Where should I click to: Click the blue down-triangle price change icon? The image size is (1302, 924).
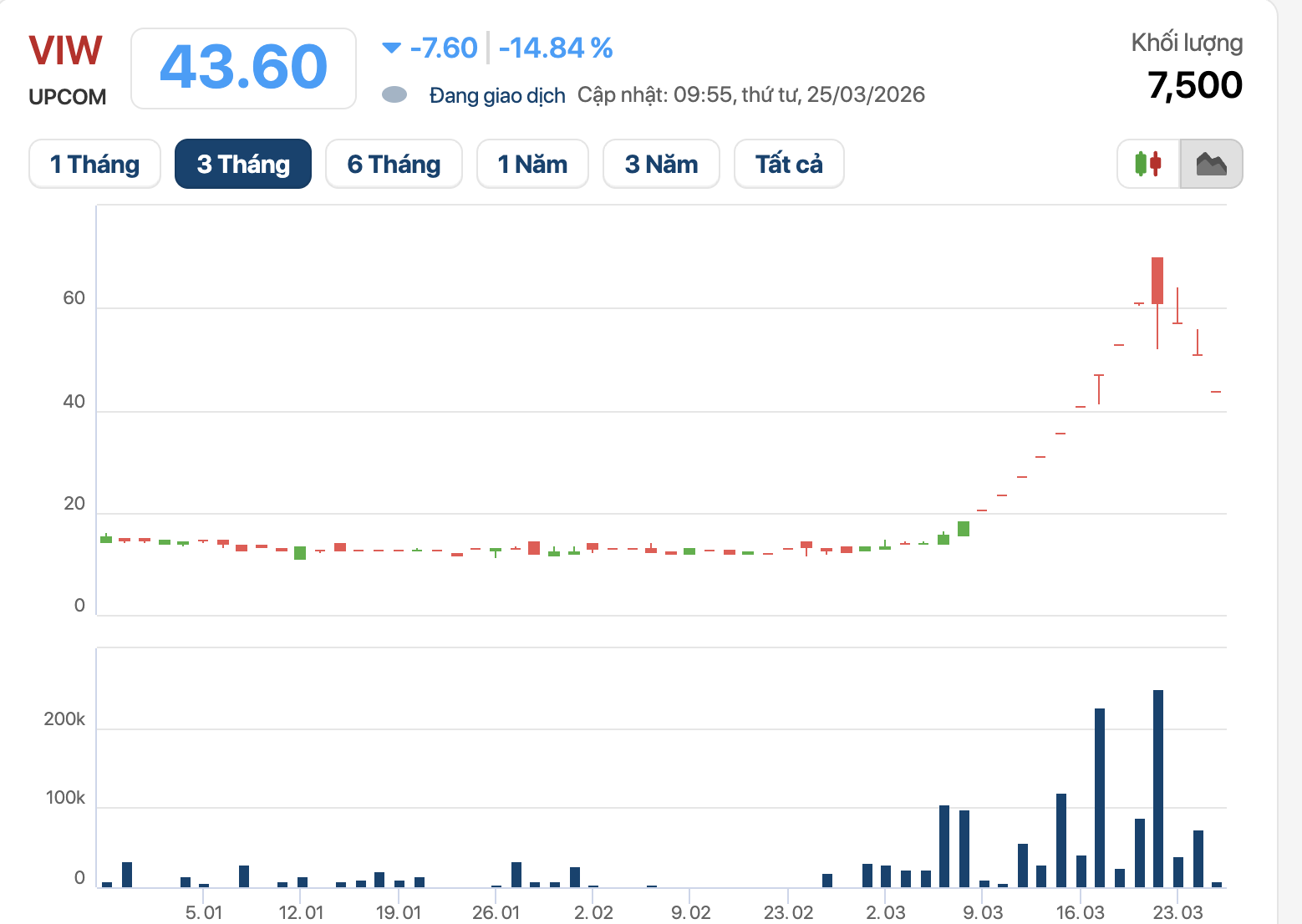click(391, 48)
